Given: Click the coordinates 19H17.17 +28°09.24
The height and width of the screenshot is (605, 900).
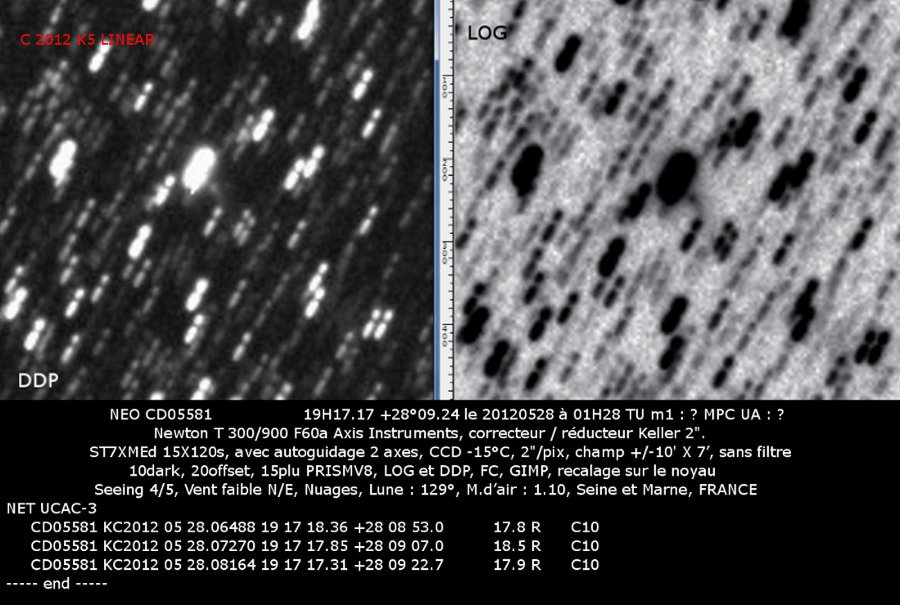Looking at the screenshot, I should click(x=368, y=413).
